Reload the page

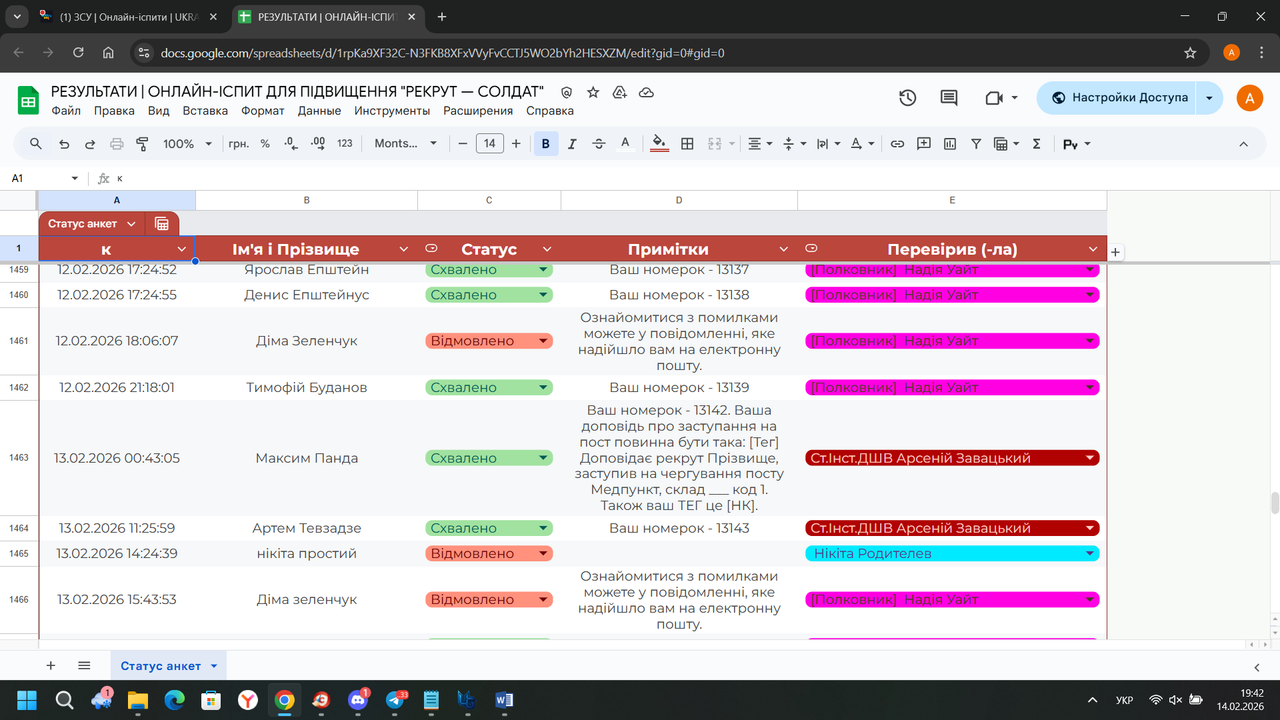(78, 53)
